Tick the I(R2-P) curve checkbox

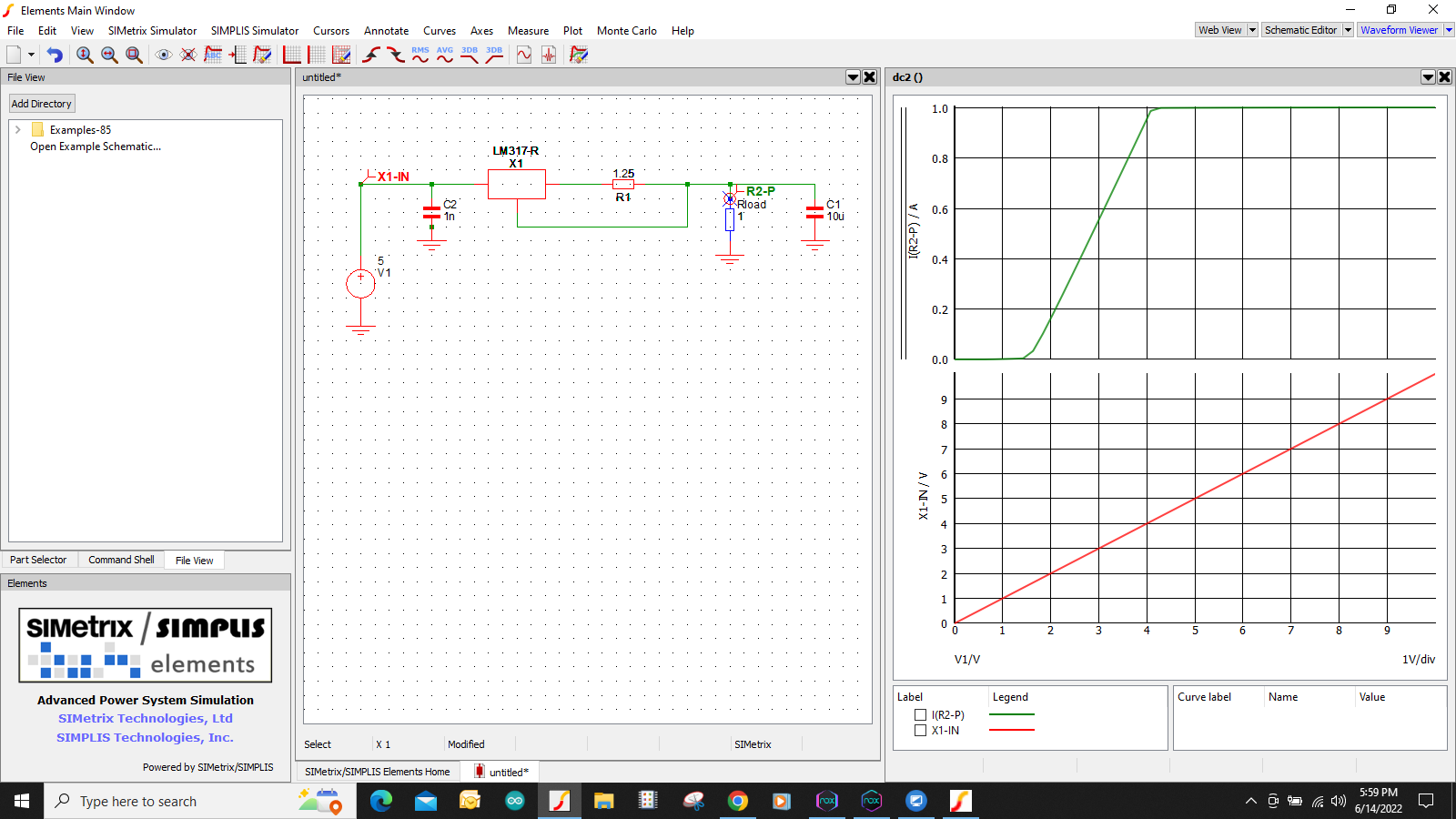pos(920,715)
